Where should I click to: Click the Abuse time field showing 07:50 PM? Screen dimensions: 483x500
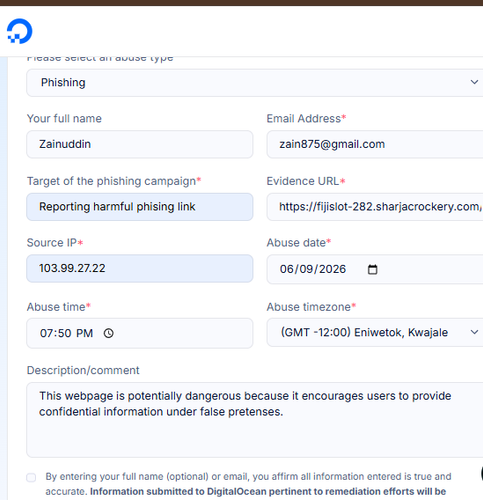[x=140, y=333]
